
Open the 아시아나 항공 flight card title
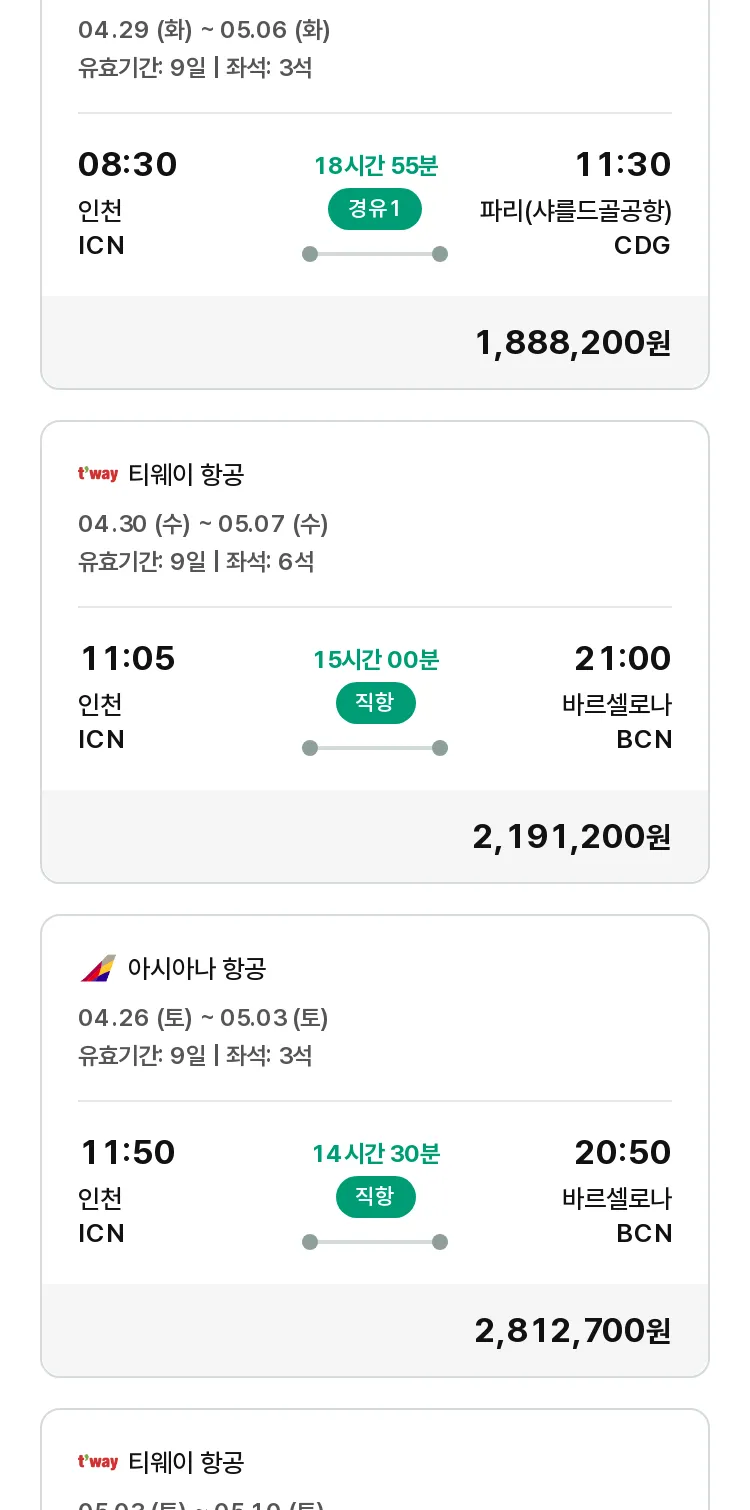point(197,968)
